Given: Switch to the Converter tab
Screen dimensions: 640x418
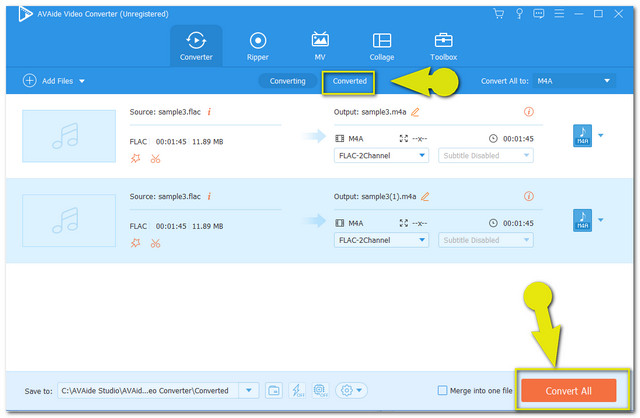Looking at the screenshot, I should pos(196,46).
